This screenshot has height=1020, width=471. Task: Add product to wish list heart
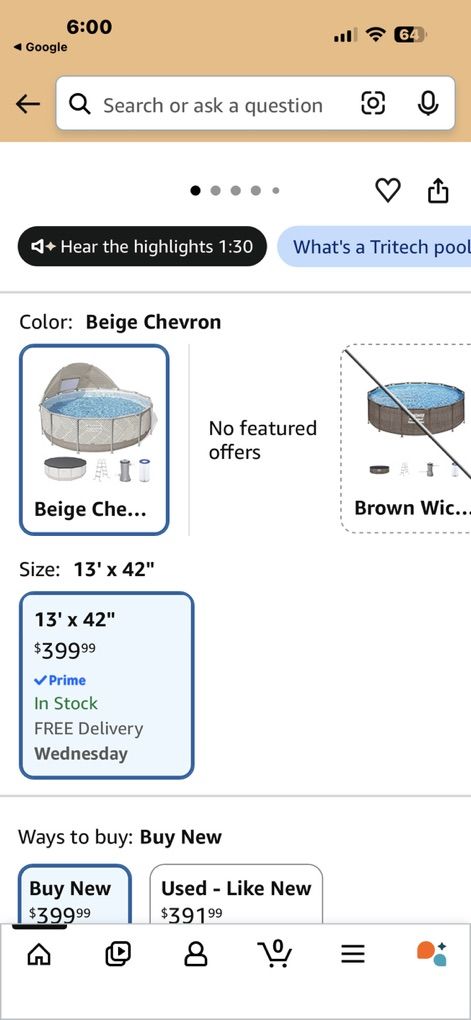click(x=388, y=191)
